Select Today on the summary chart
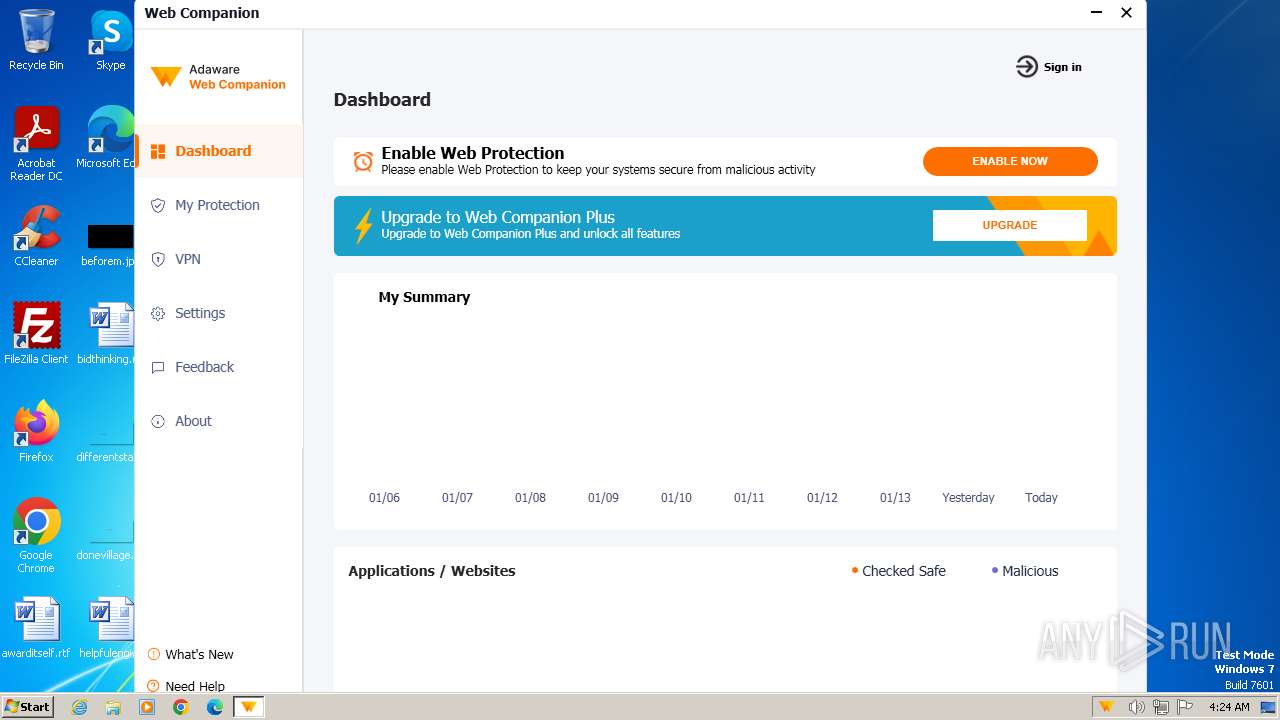This screenshot has width=1280, height=720. pos(1041,498)
